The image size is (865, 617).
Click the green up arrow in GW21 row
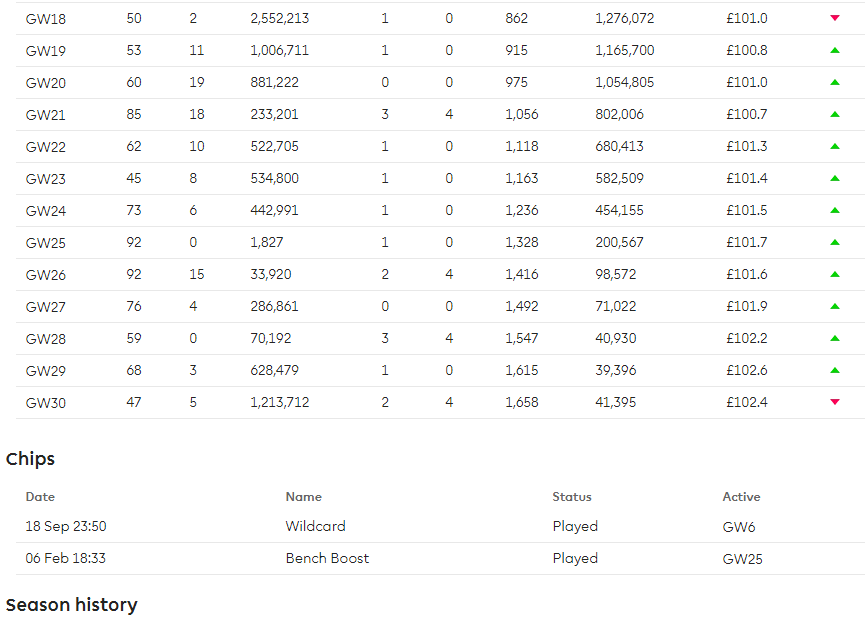click(x=835, y=114)
